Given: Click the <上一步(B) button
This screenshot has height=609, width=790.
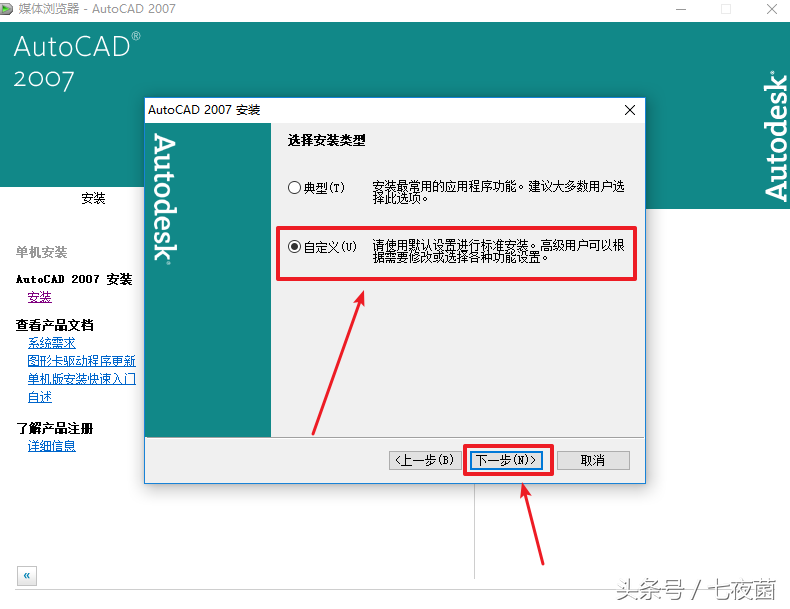Looking at the screenshot, I should point(425,460).
